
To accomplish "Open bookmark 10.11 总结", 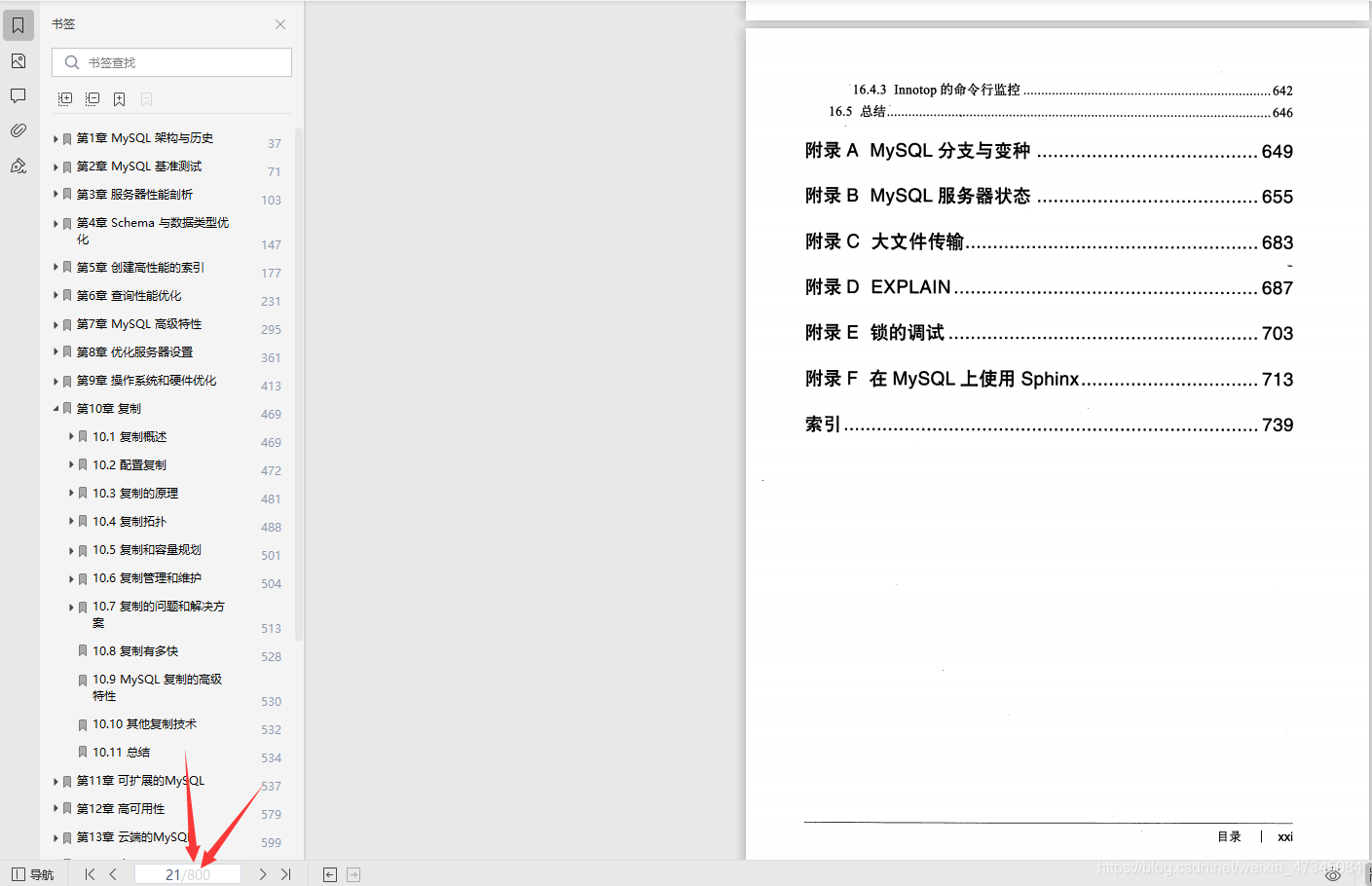I will coord(121,753).
